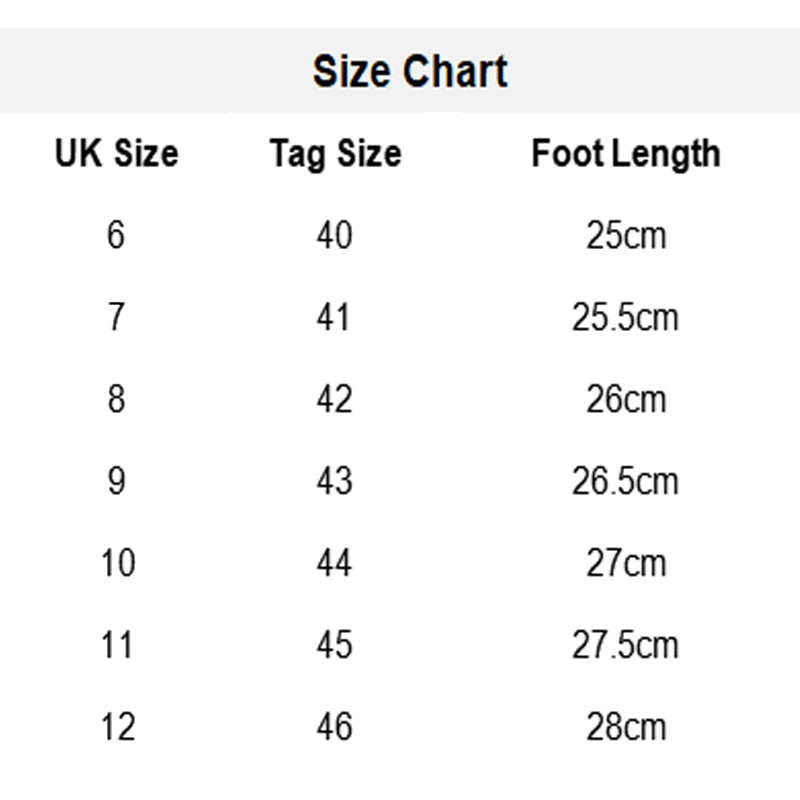
Task: Pick UK size 9 in the chart
Action: coord(116,482)
